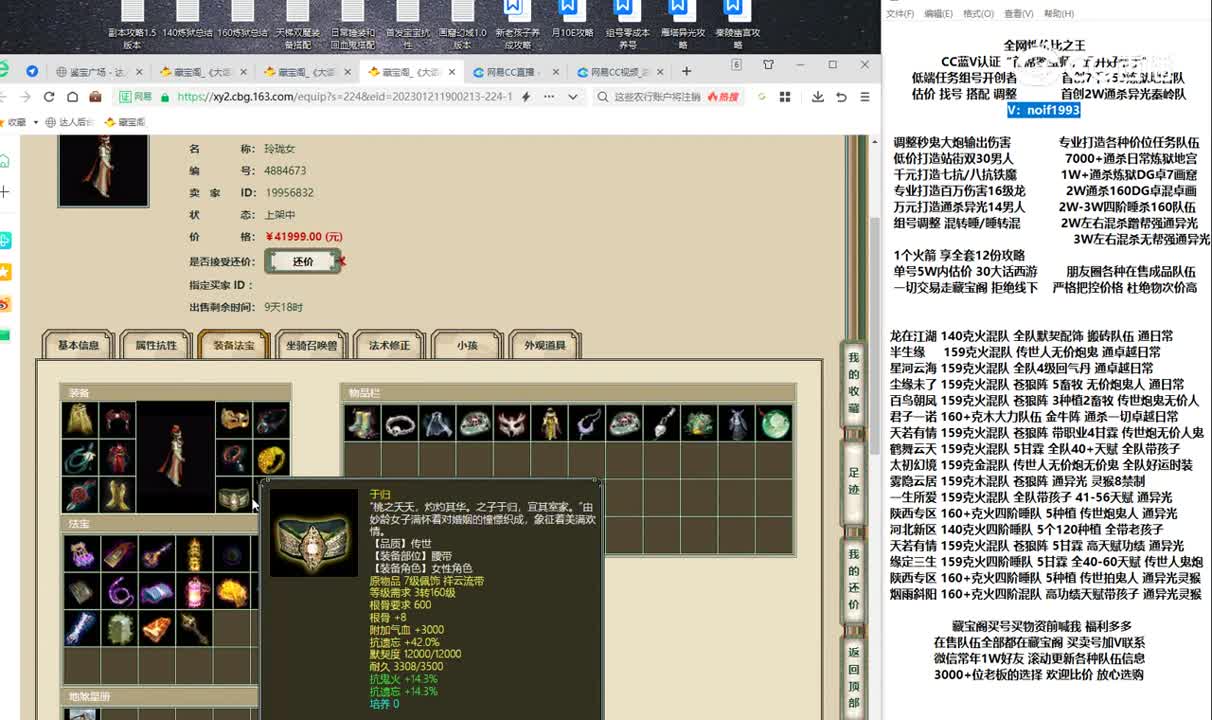Viewport: 1212px width, 720px height.
Task: Close the active 藏宝阁 browser tab
Action: click(451, 72)
